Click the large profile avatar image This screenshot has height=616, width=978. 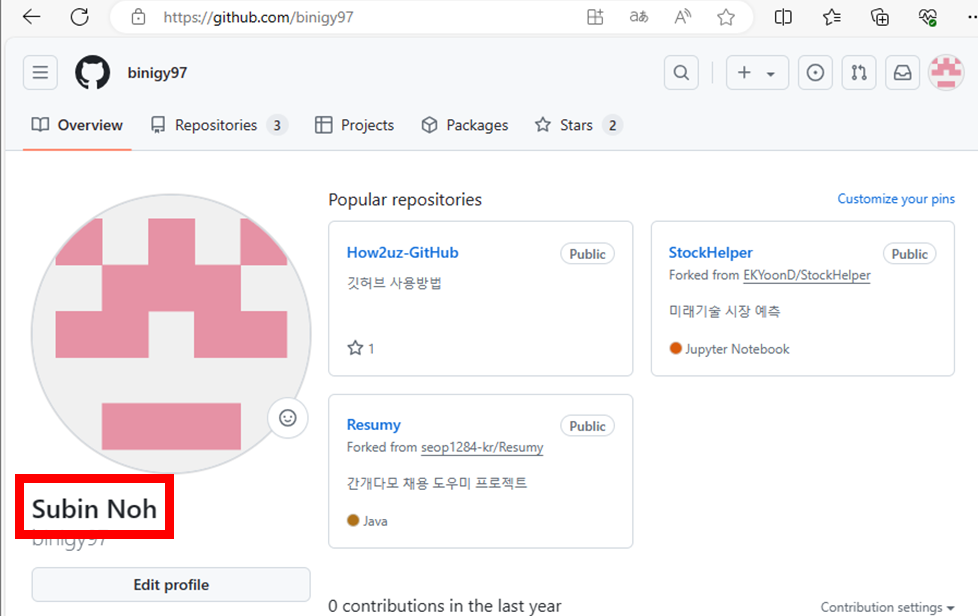pos(171,334)
